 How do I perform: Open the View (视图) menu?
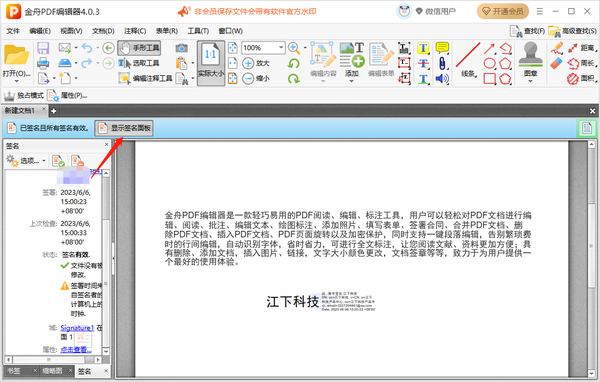click(x=71, y=31)
